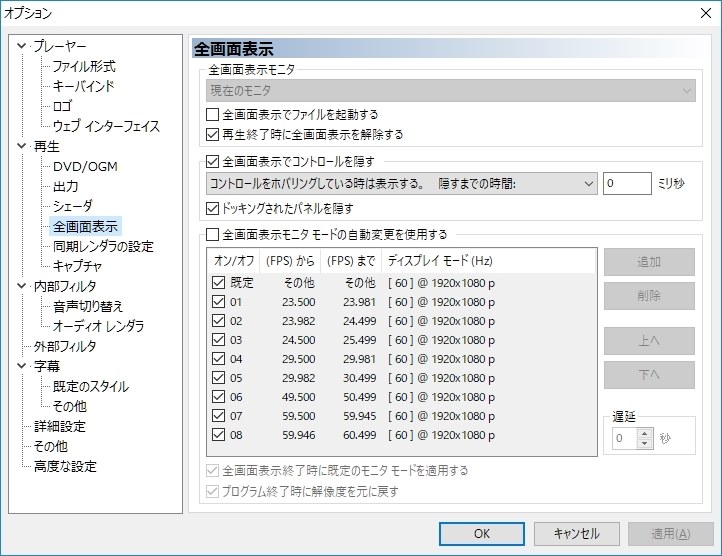Image resolution: width=722 pixels, height=556 pixels.
Task: Click the キャンセル button
Action: click(x=576, y=534)
